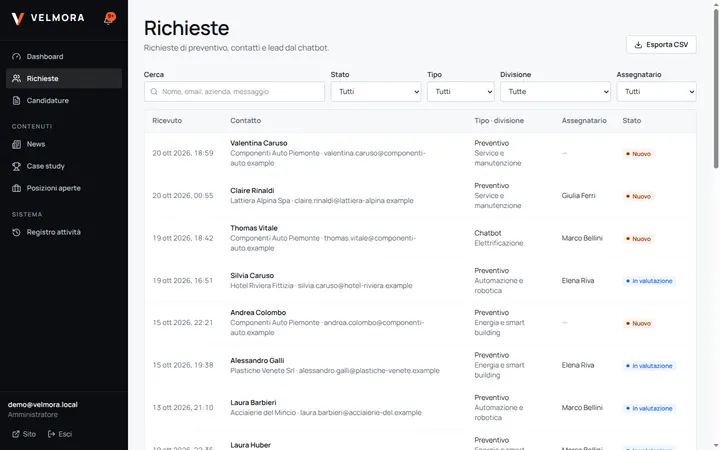720x450 pixels.
Task: Click the Registro attività history icon
Action: [x=17, y=232]
